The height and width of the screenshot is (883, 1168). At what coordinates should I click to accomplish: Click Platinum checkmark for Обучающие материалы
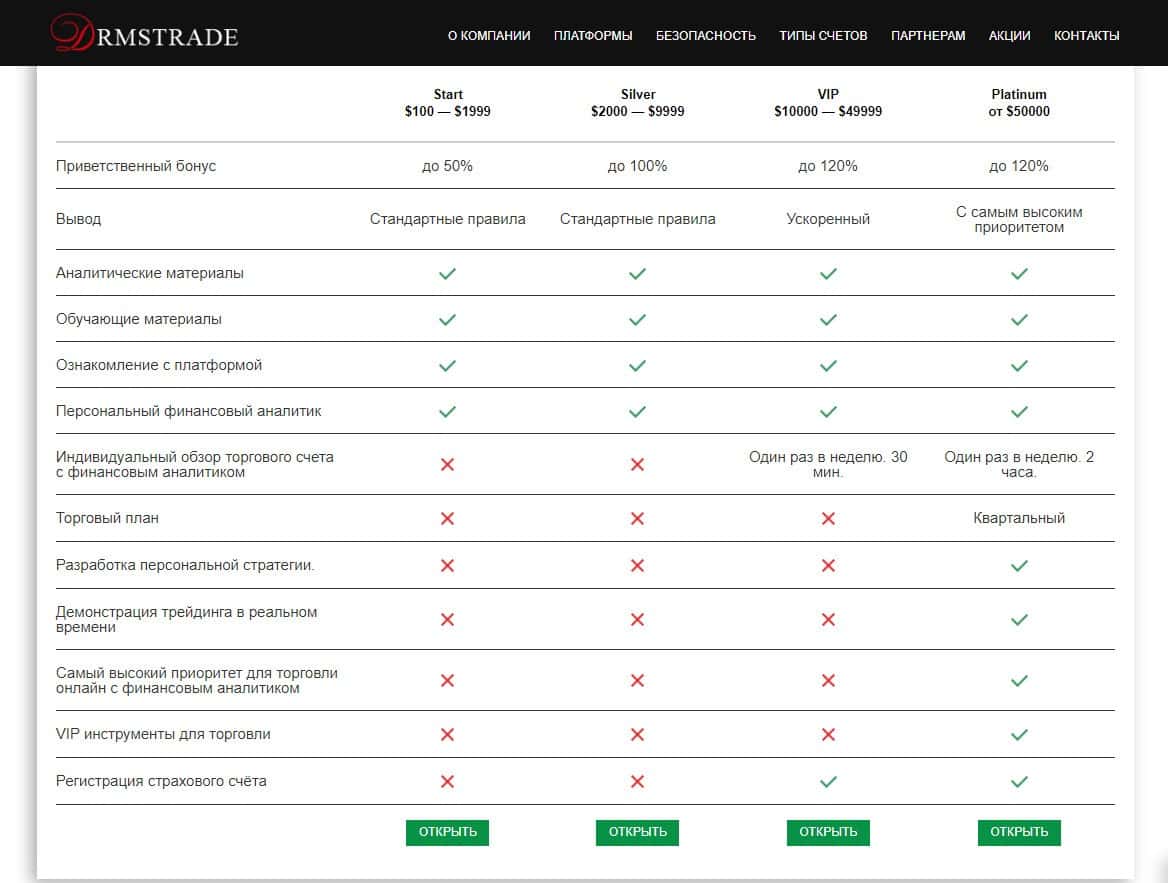1019,319
